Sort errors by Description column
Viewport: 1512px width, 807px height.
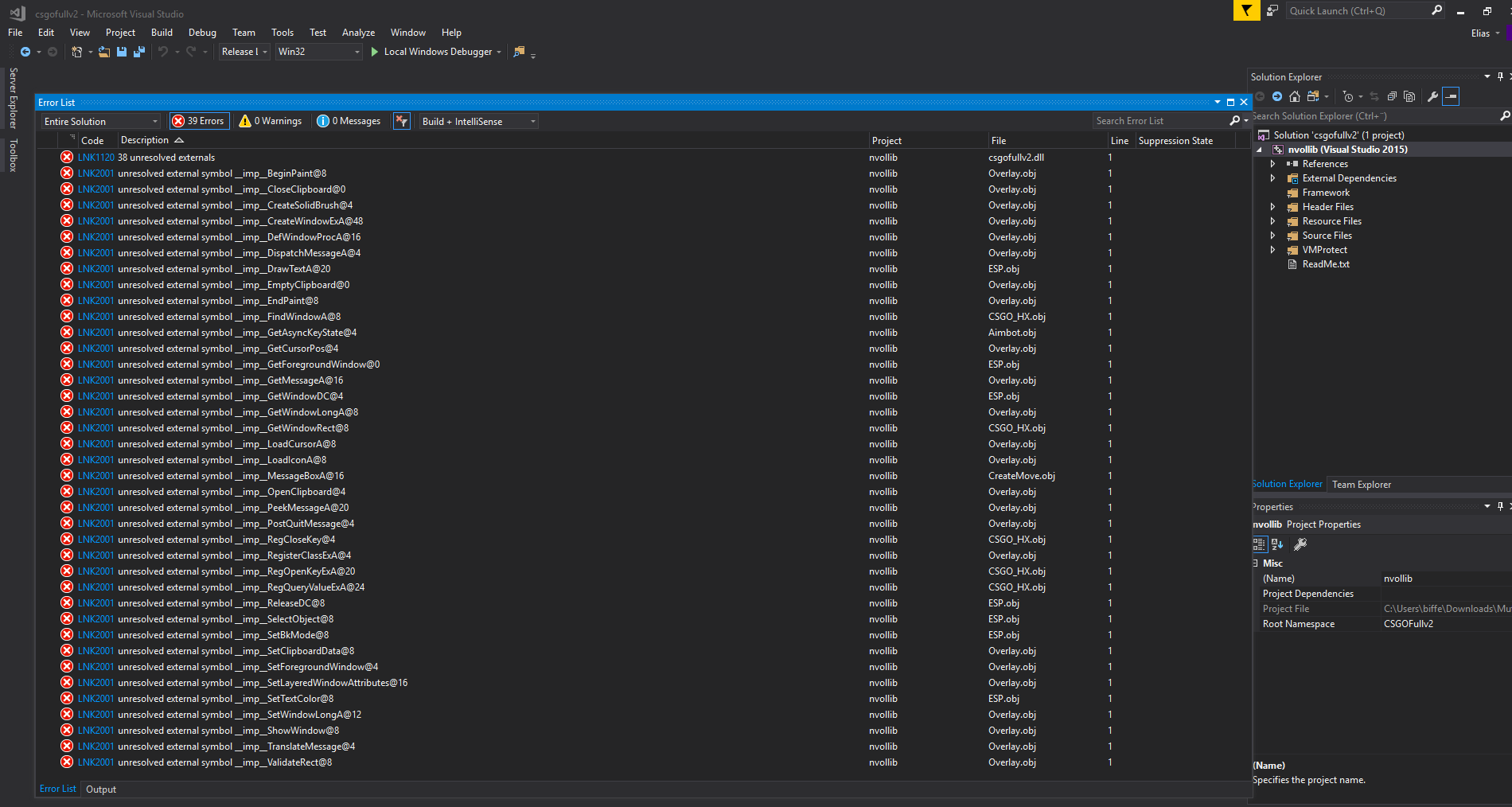click(x=145, y=140)
